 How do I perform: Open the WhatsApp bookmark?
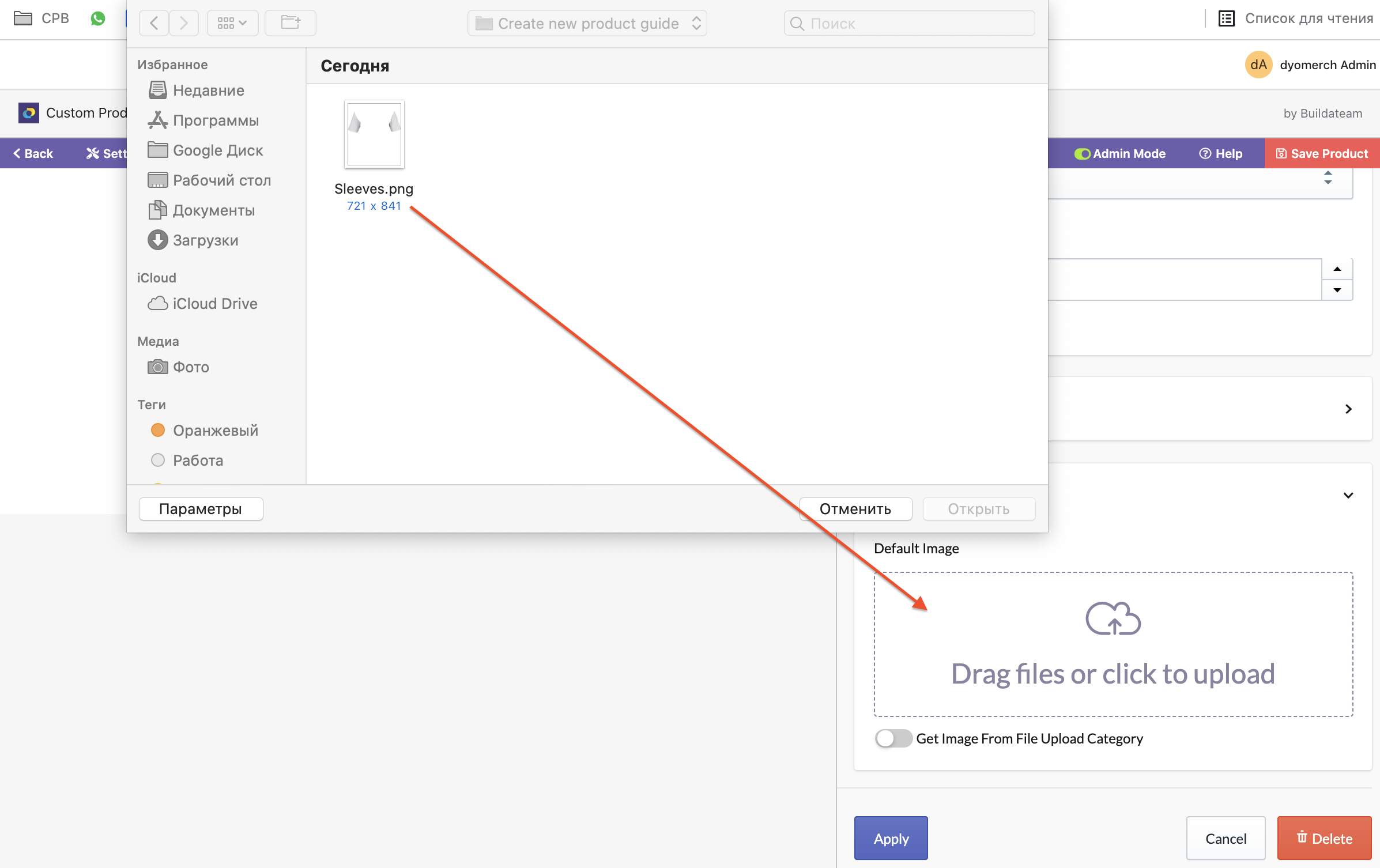click(x=98, y=18)
